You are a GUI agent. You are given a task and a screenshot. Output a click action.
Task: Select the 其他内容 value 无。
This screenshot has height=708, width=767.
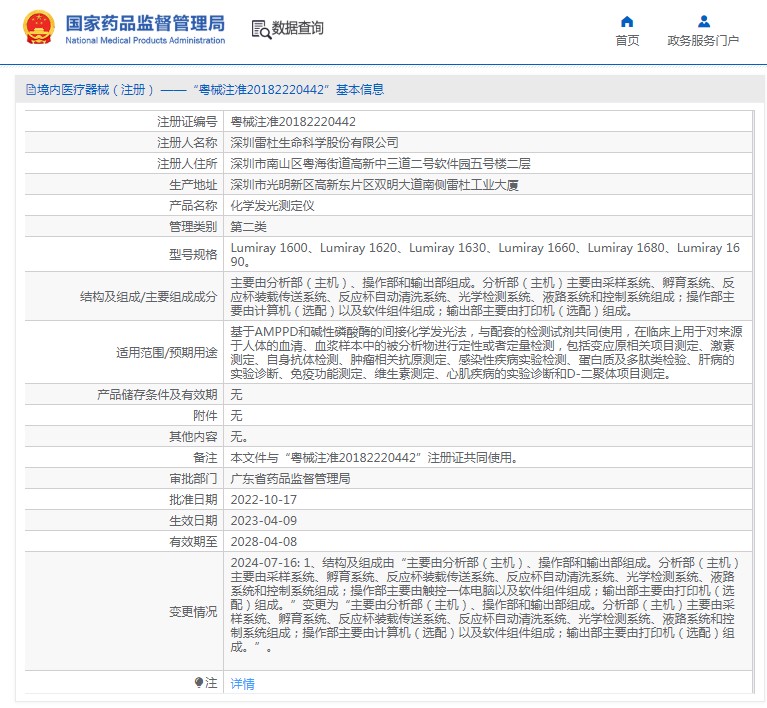(x=239, y=437)
